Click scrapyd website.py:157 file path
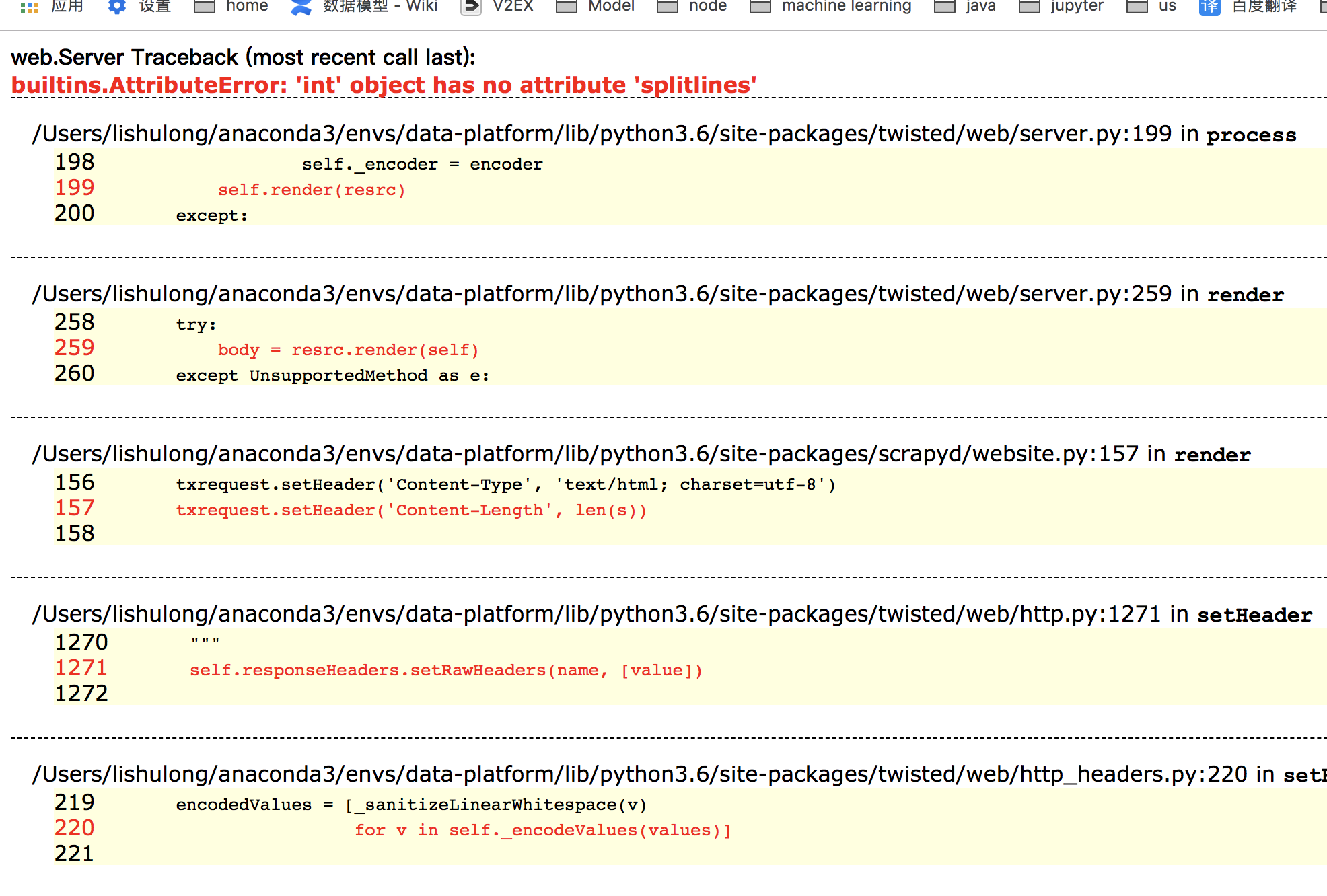 (x=641, y=454)
